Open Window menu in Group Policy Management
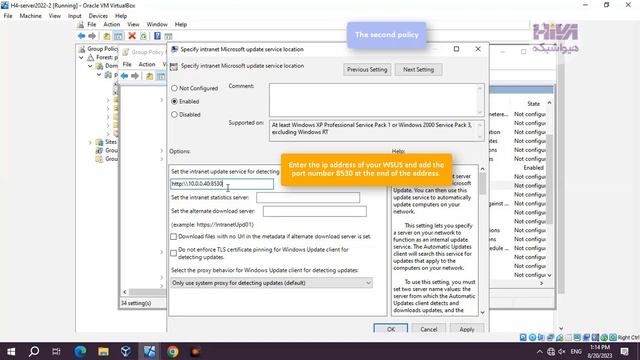Screen dimensions: 640x360 point(157,24)
